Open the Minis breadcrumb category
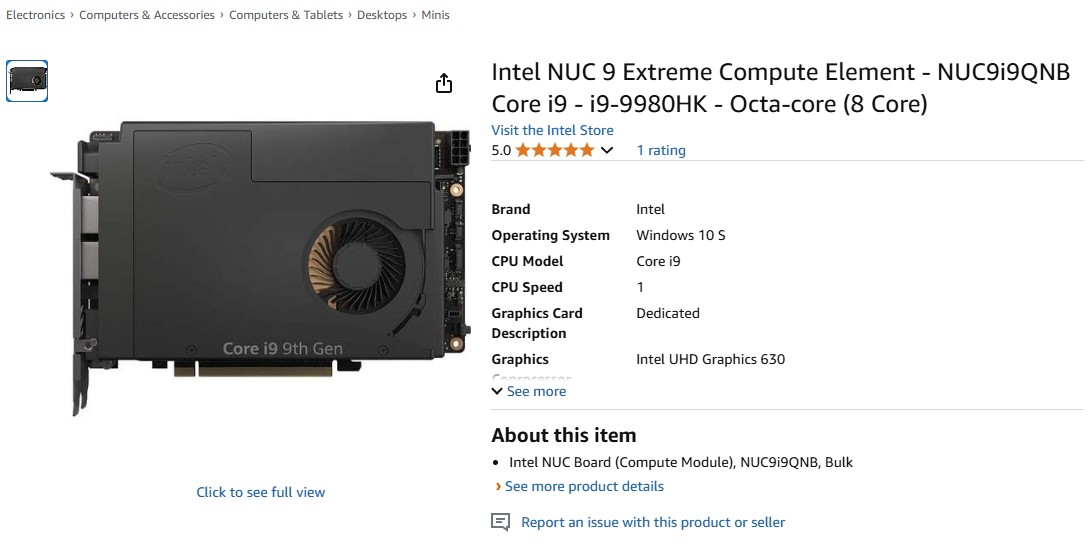This screenshot has height=548, width=1088. (x=436, y=15)
